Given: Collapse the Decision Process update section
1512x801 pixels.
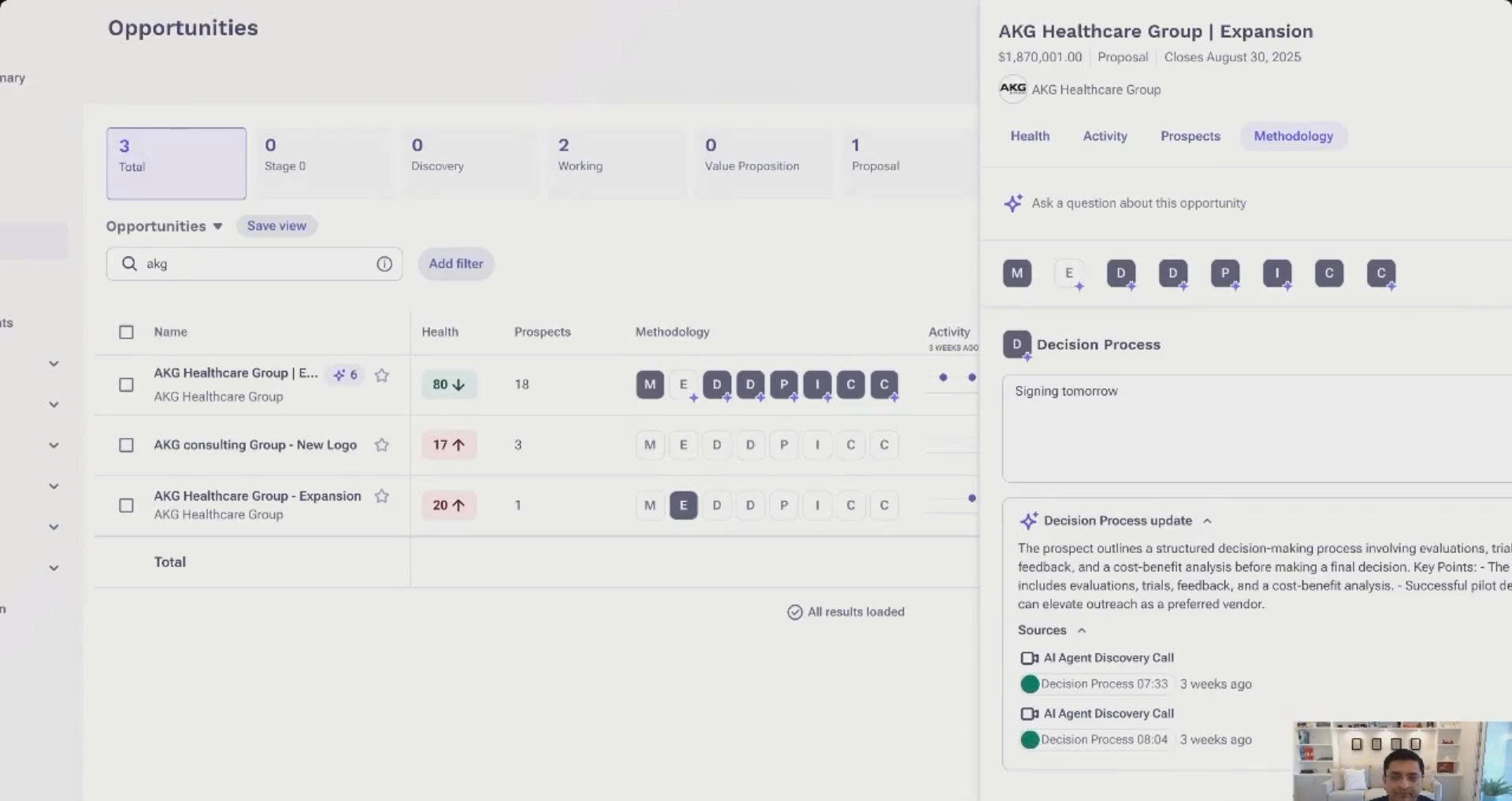Looking at the screenshot, I should click(x=1207, y=521).
